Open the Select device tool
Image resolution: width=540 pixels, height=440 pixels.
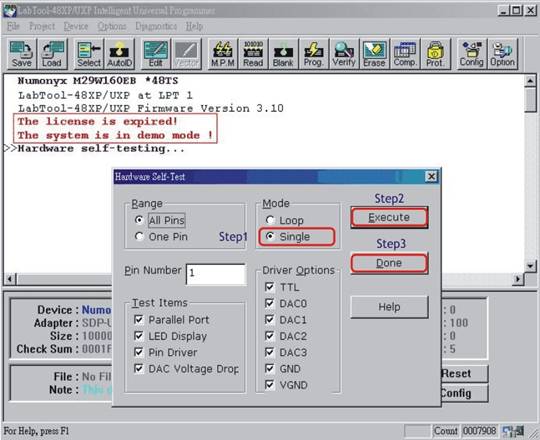[x=89, y=54]
